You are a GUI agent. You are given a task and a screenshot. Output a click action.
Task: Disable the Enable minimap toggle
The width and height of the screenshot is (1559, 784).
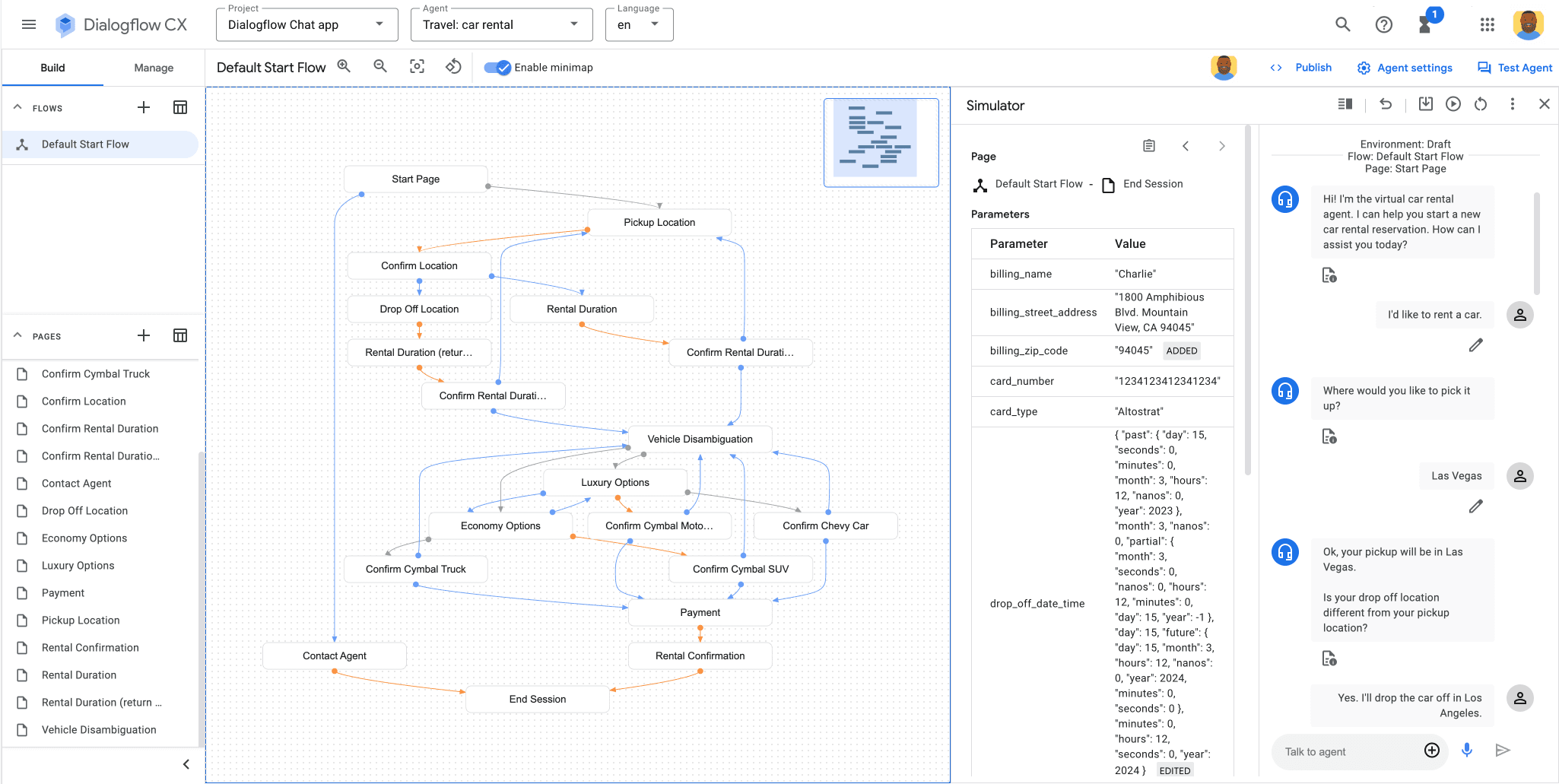pos(498,68)
